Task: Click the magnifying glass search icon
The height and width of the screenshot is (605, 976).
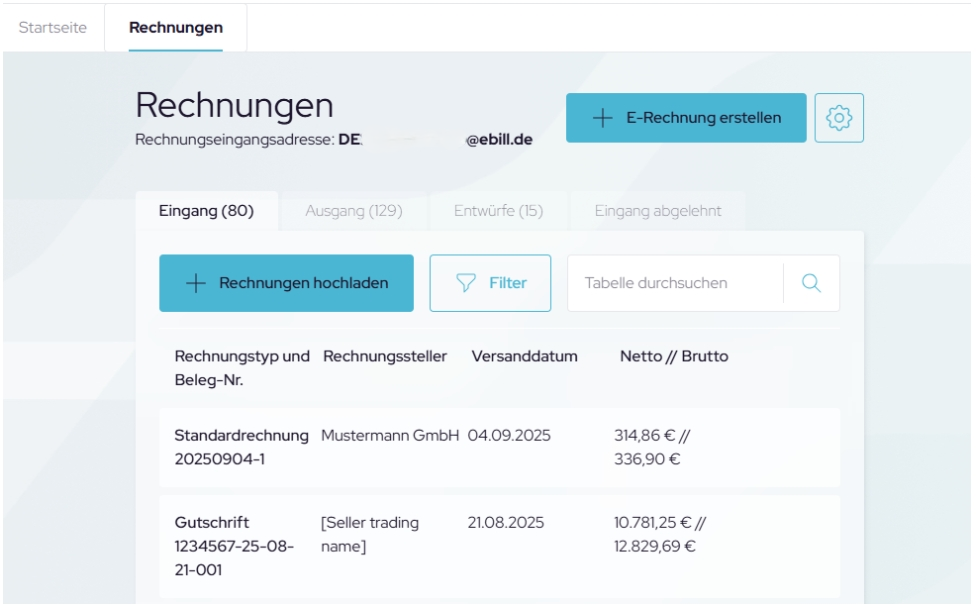Action: tap(811, 283)
